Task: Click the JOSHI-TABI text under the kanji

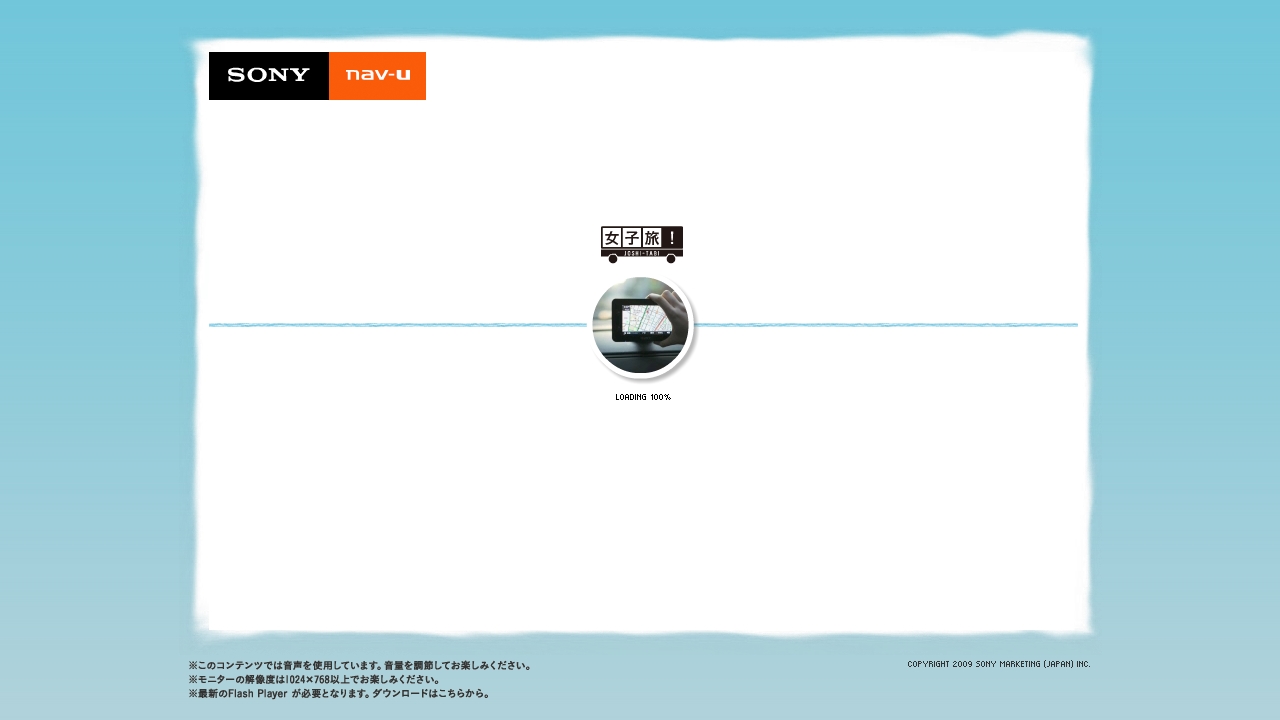Action: [641, 253]
